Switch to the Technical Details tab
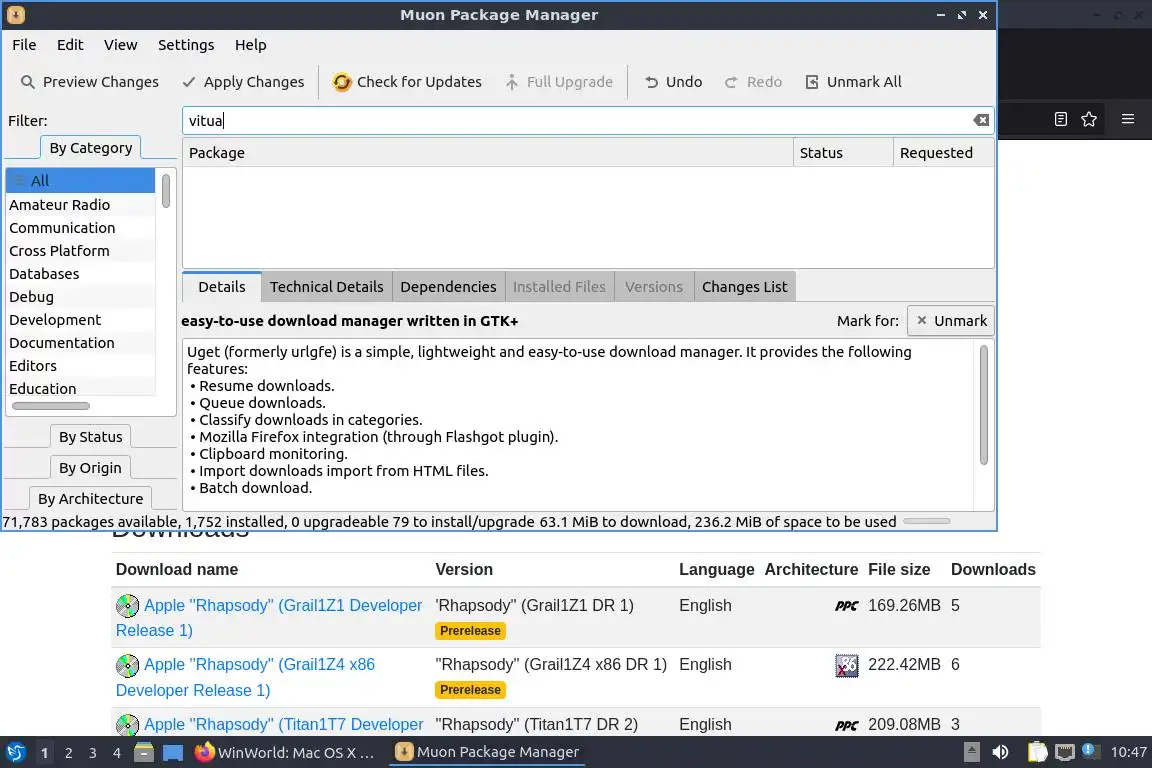Image resolution: width=1152 pixels, height=768 pixels. (x=326, y=287)
